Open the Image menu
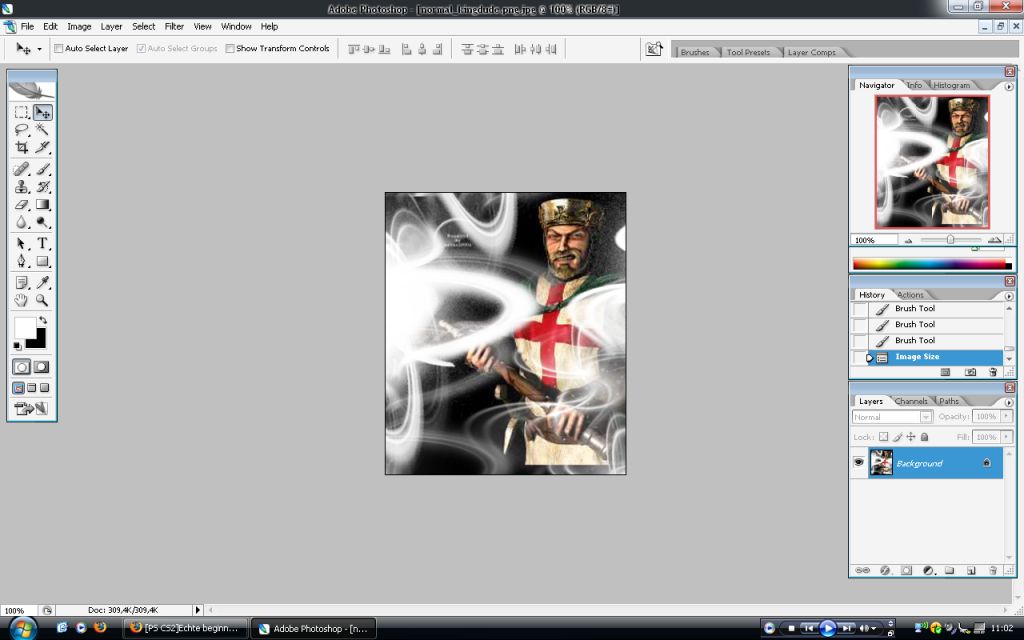 point(79,27)
